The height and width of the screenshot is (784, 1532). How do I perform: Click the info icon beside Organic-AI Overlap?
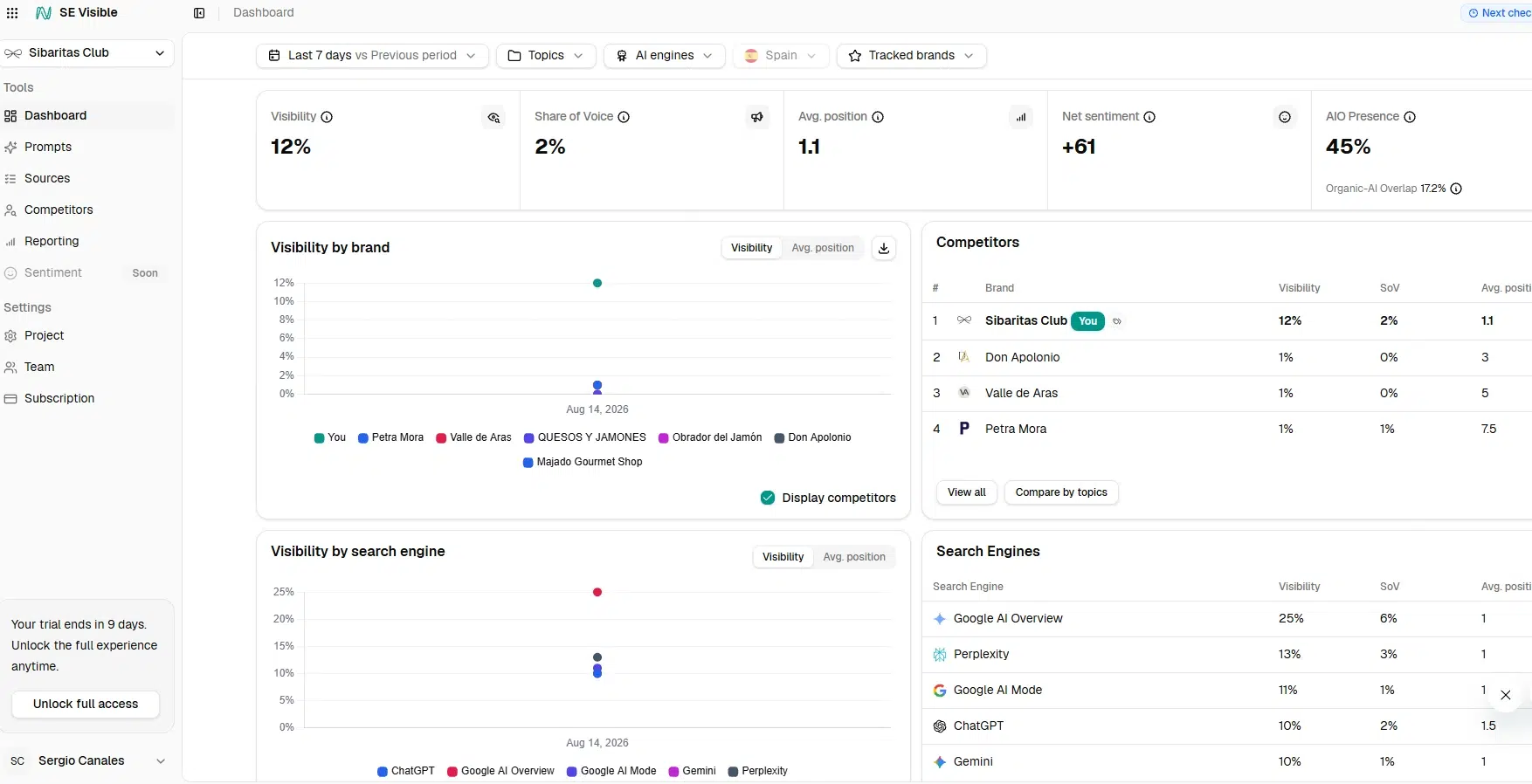click(x=1456, y=189)
